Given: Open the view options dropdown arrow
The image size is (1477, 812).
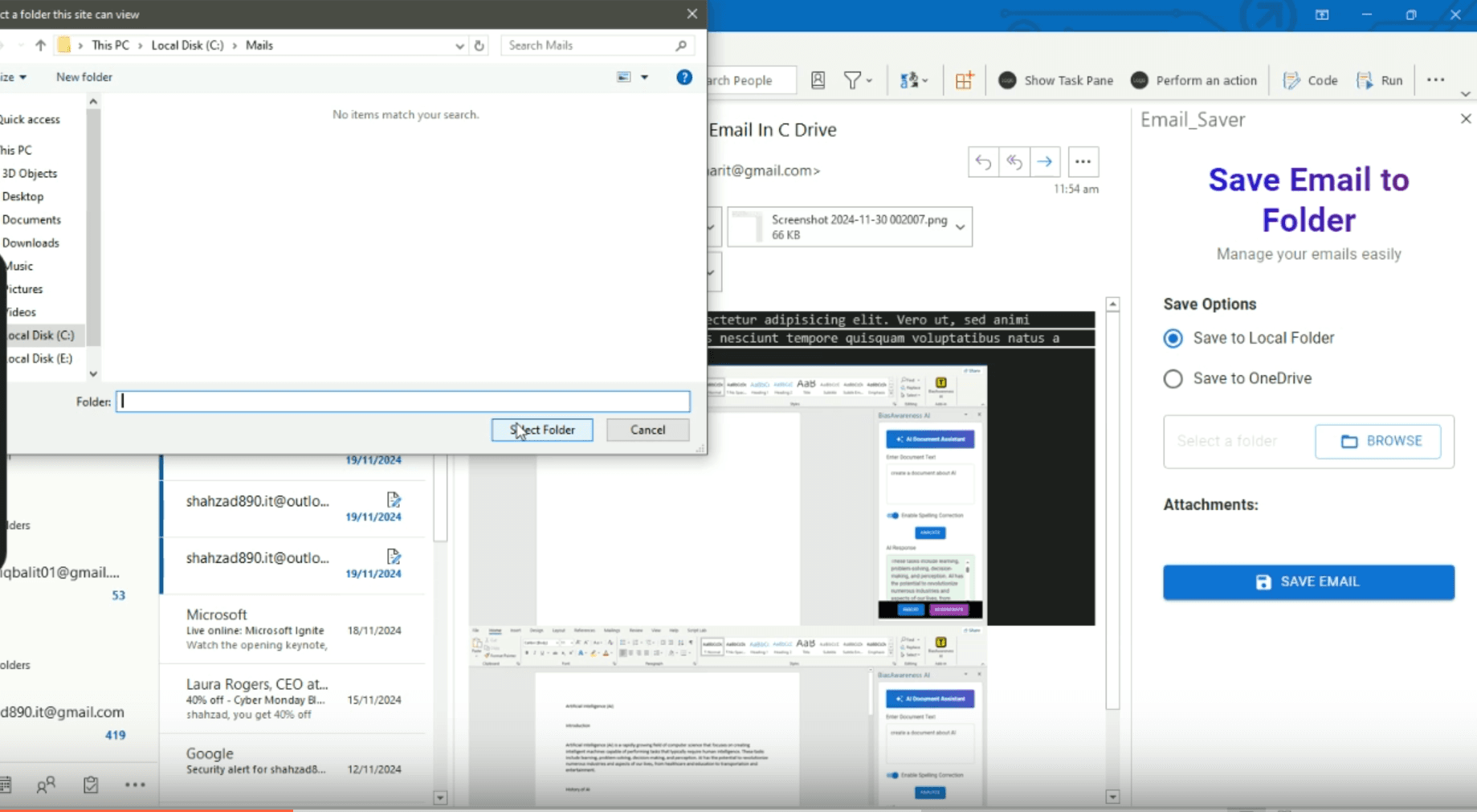Looking at the screenshot, I should (x=644, y=77).
